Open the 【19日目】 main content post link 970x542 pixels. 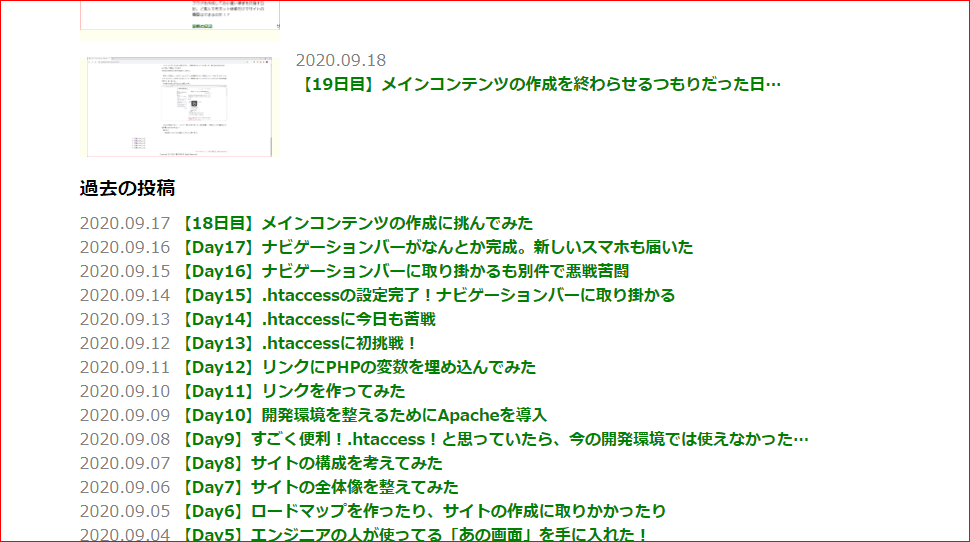coord(539,84)
